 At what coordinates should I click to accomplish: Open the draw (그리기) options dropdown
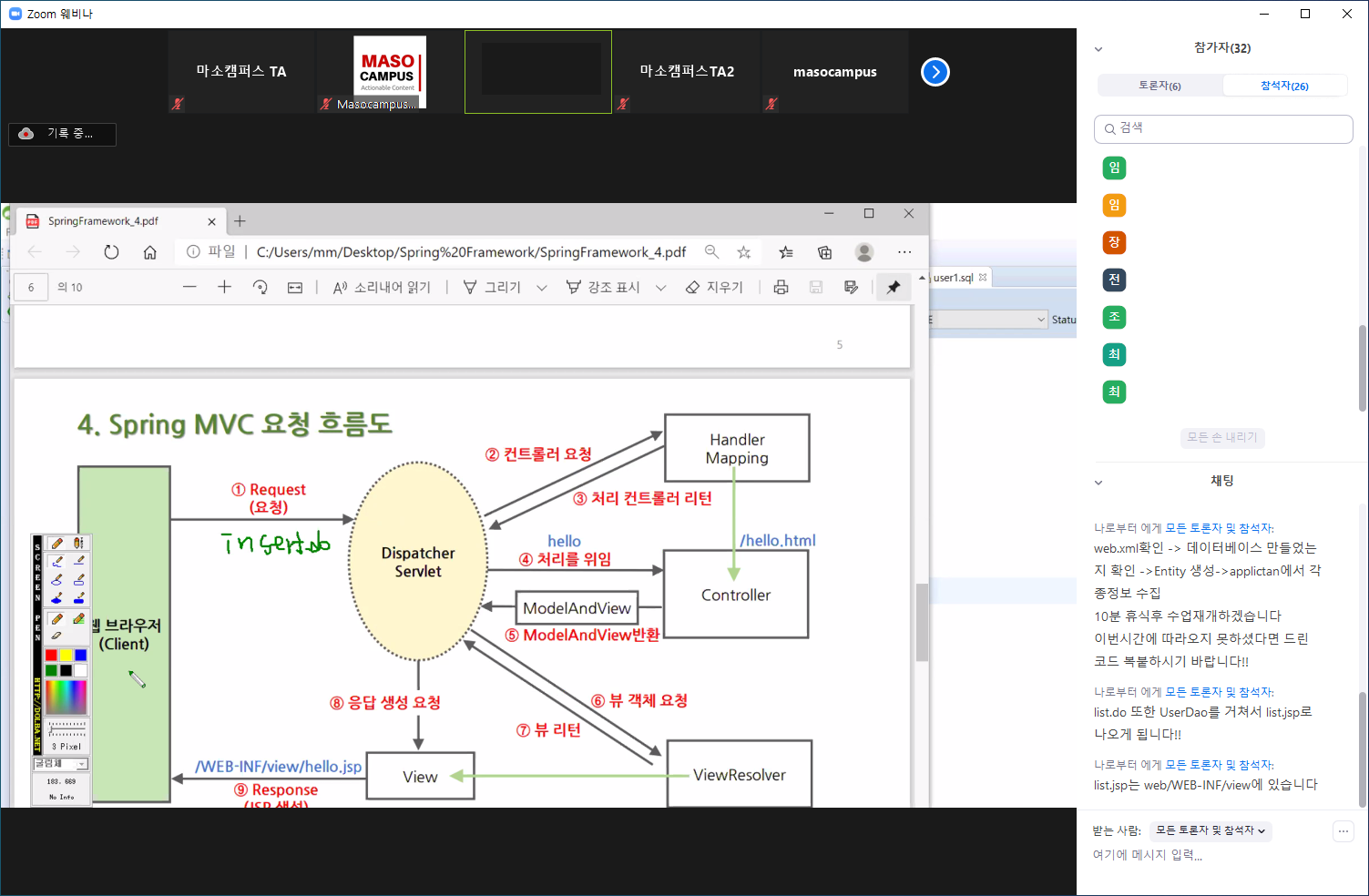[542, 288]
